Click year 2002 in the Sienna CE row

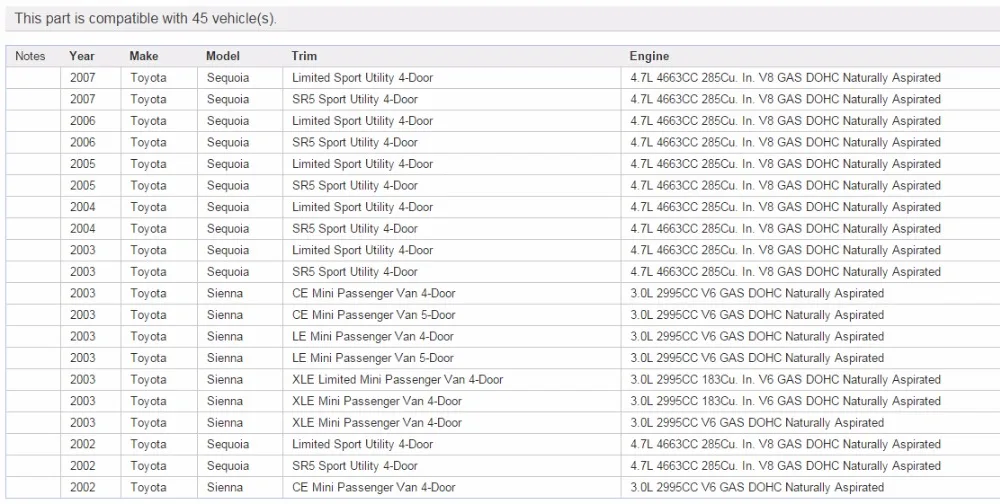[x=82, y=487]
